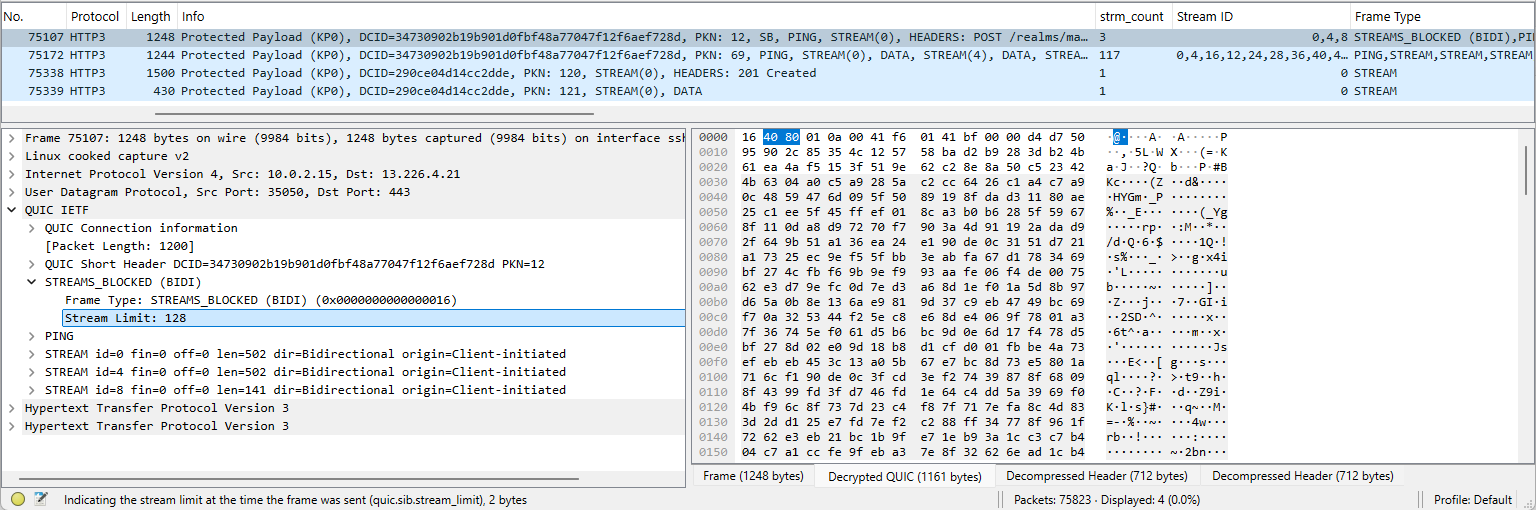The height and width of the screenshot is (510, 1536).
Task: Expand the QUIC Short Header node
Action: coord(31,264)
